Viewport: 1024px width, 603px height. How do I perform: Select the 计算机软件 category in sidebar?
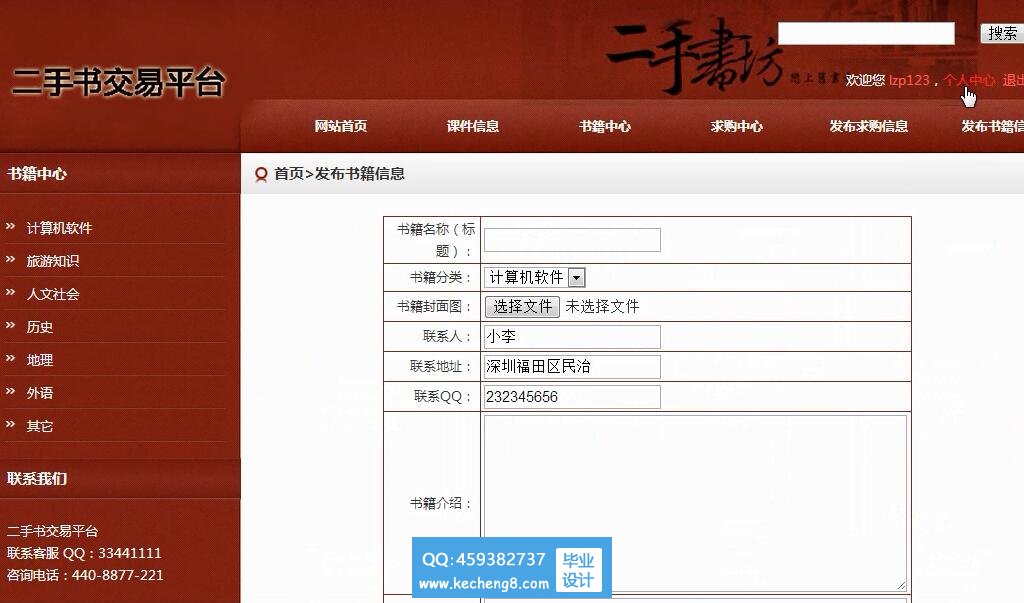click(59, 228)
